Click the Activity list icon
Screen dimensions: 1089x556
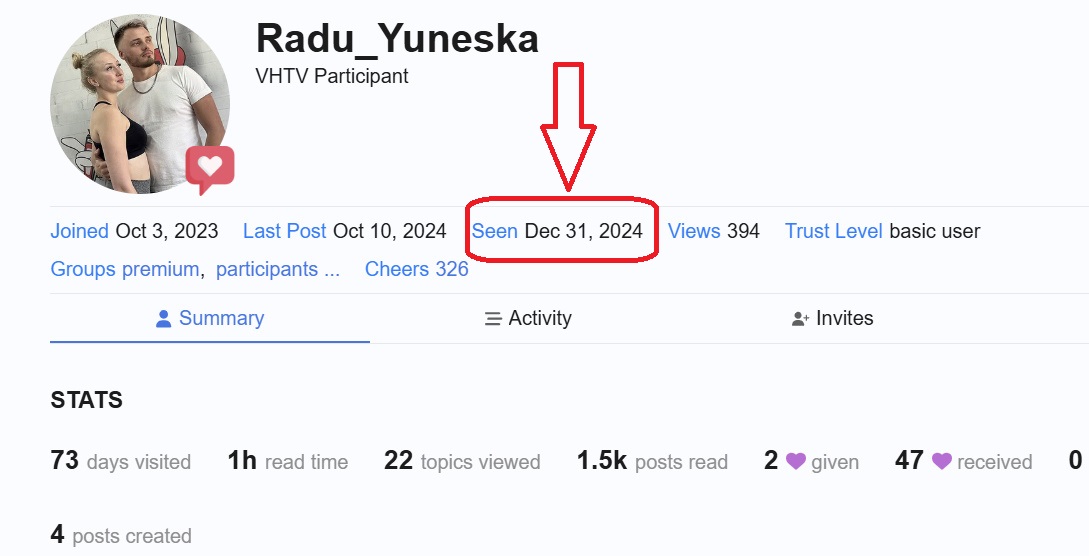pos(492,319)
